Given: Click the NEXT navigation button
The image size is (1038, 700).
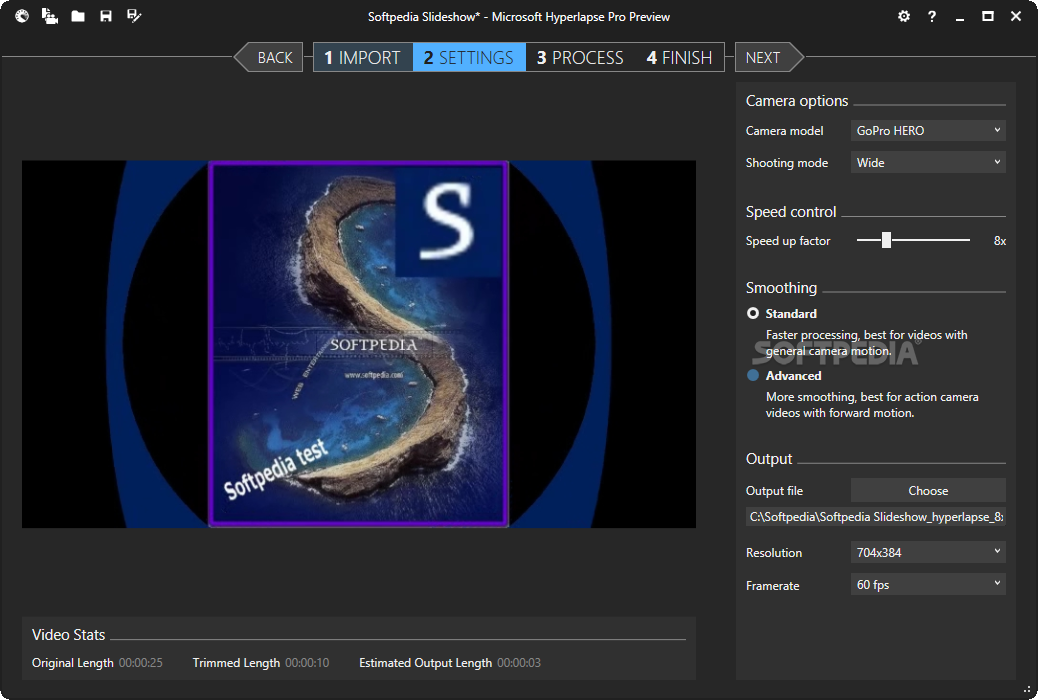Looking at the screenshot, I should coord(769,58).
